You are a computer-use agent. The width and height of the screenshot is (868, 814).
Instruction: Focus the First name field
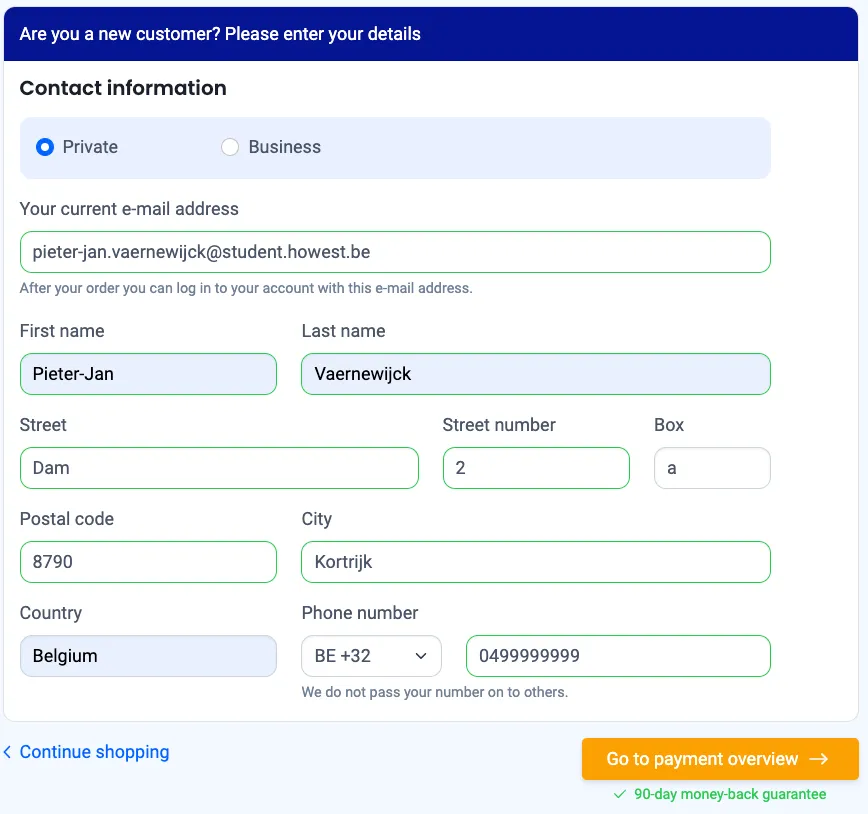click(148, 374)
